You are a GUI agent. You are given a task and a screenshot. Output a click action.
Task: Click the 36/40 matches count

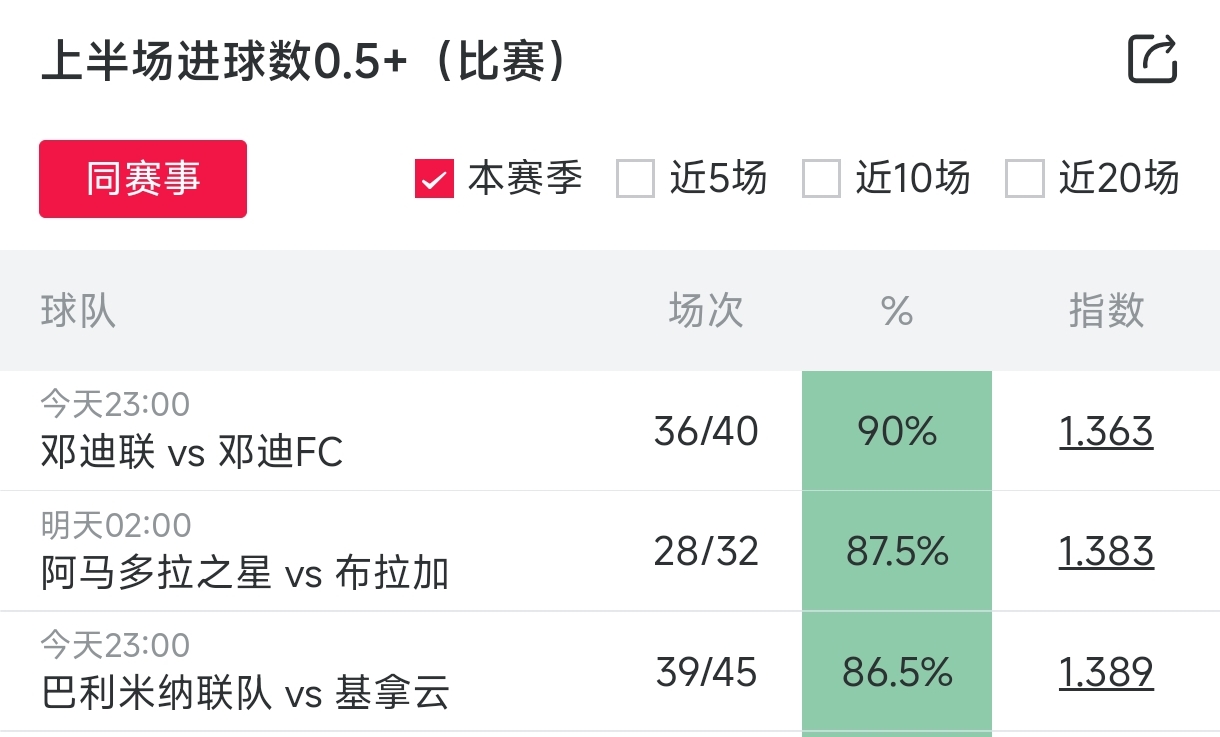point(706,432)
